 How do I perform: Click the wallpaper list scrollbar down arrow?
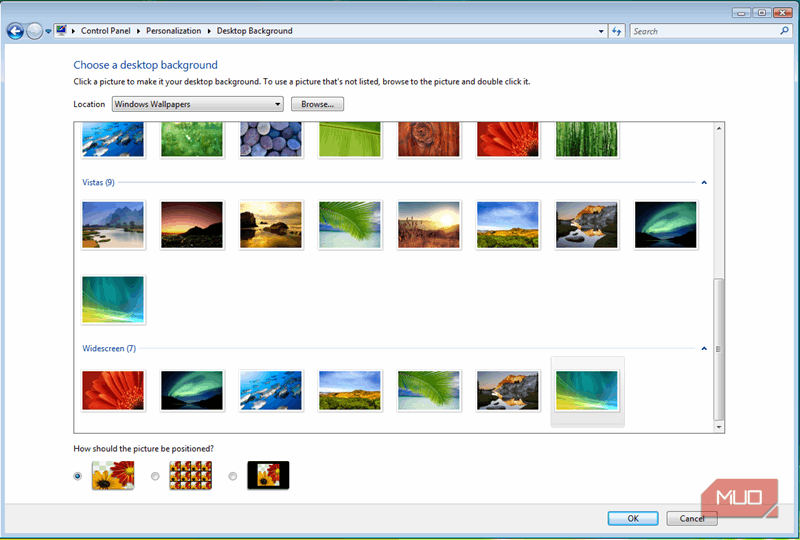(x=718, y=426)
